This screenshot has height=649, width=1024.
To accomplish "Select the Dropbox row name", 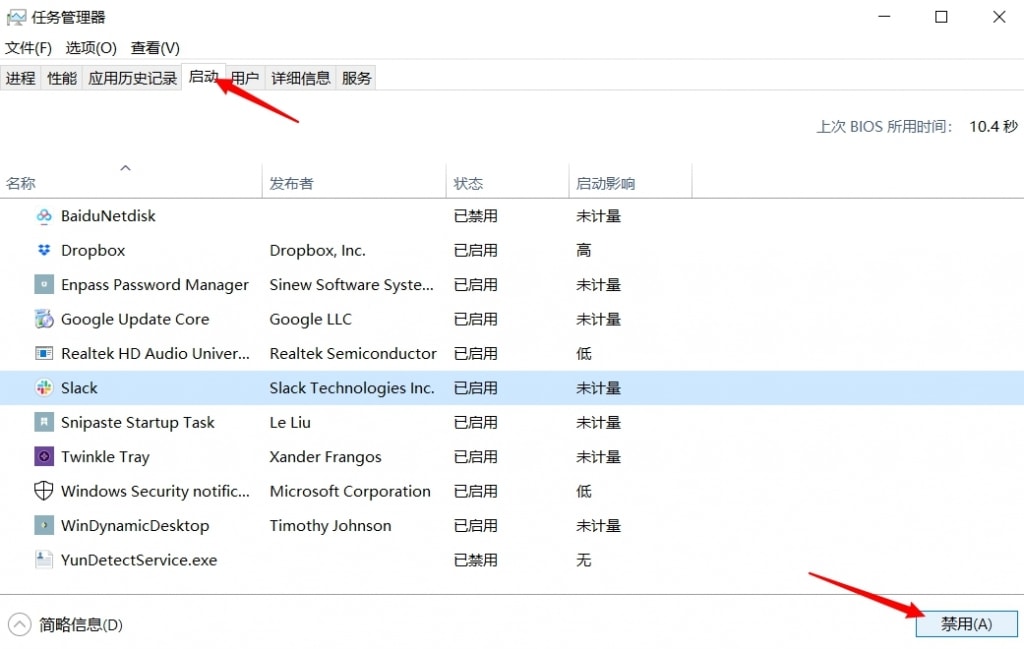I will tap(93, 250).
